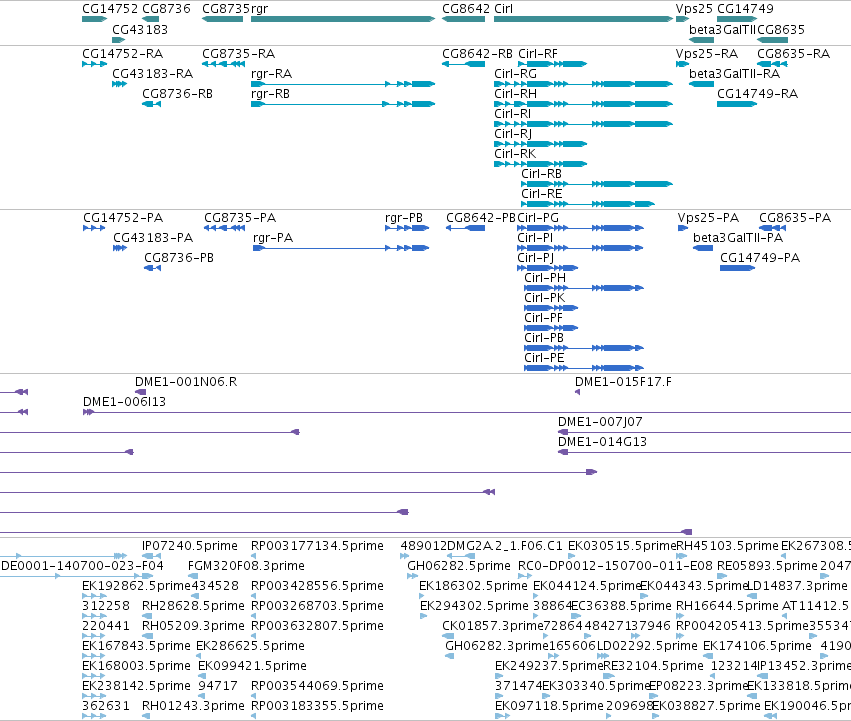This screenshot has width=851, height=721.
Task: Select the Cirl-RB transcript label
Action: click(541, 174)
